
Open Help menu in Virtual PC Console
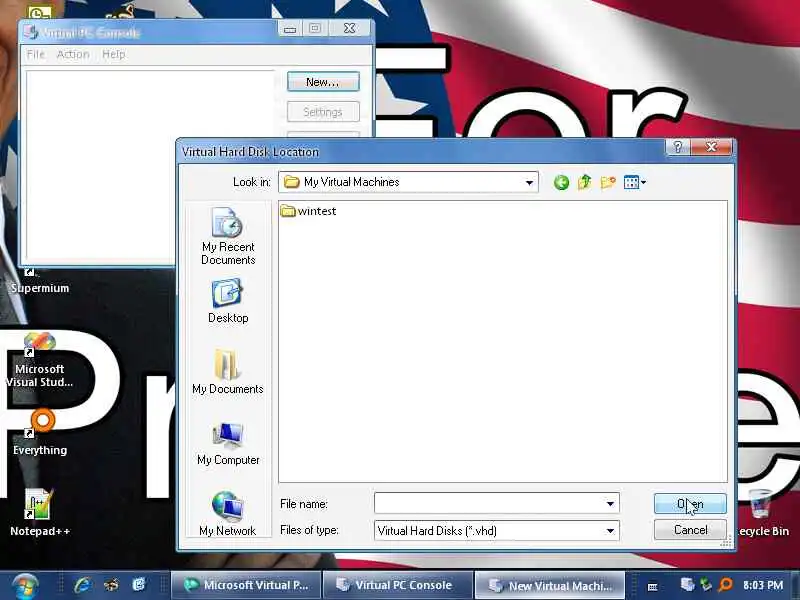(x=113, y=54)
